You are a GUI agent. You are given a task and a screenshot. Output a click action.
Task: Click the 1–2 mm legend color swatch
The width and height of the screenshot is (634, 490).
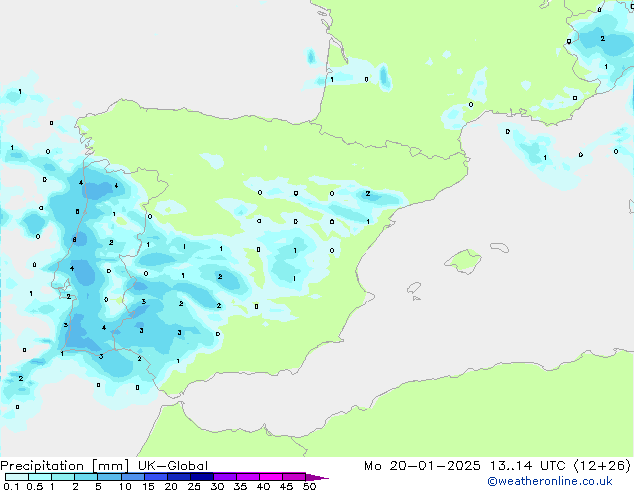tap(63, 477)
